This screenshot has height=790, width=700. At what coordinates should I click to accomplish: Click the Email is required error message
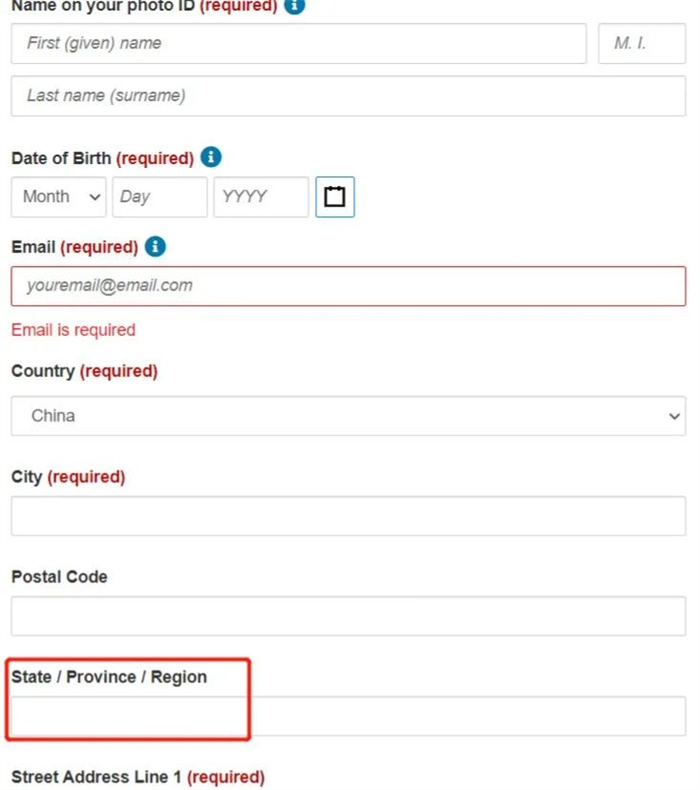(74, 330)
